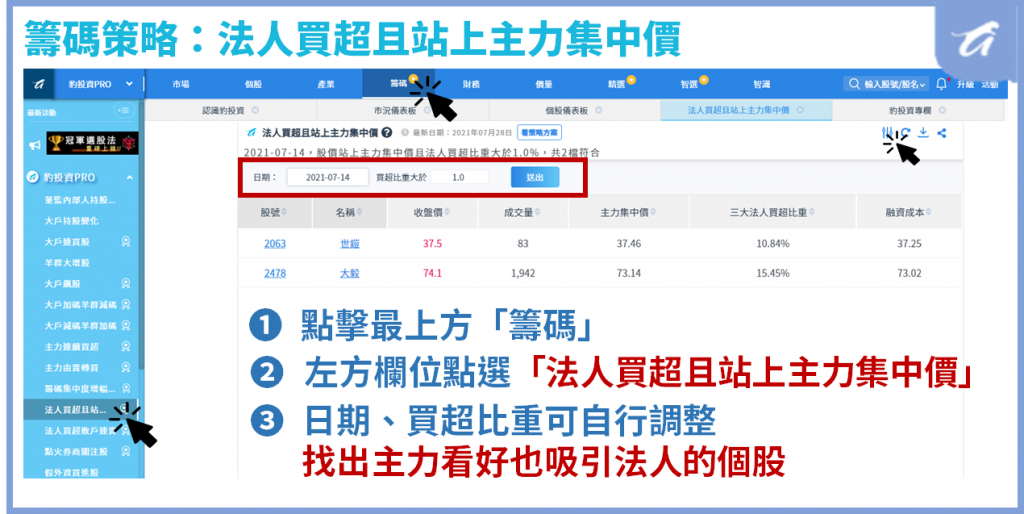This screenshot has height=514, width=1024.
Task: Select 大戶飆股 in sidebar
Action: (x=62, y=283)
